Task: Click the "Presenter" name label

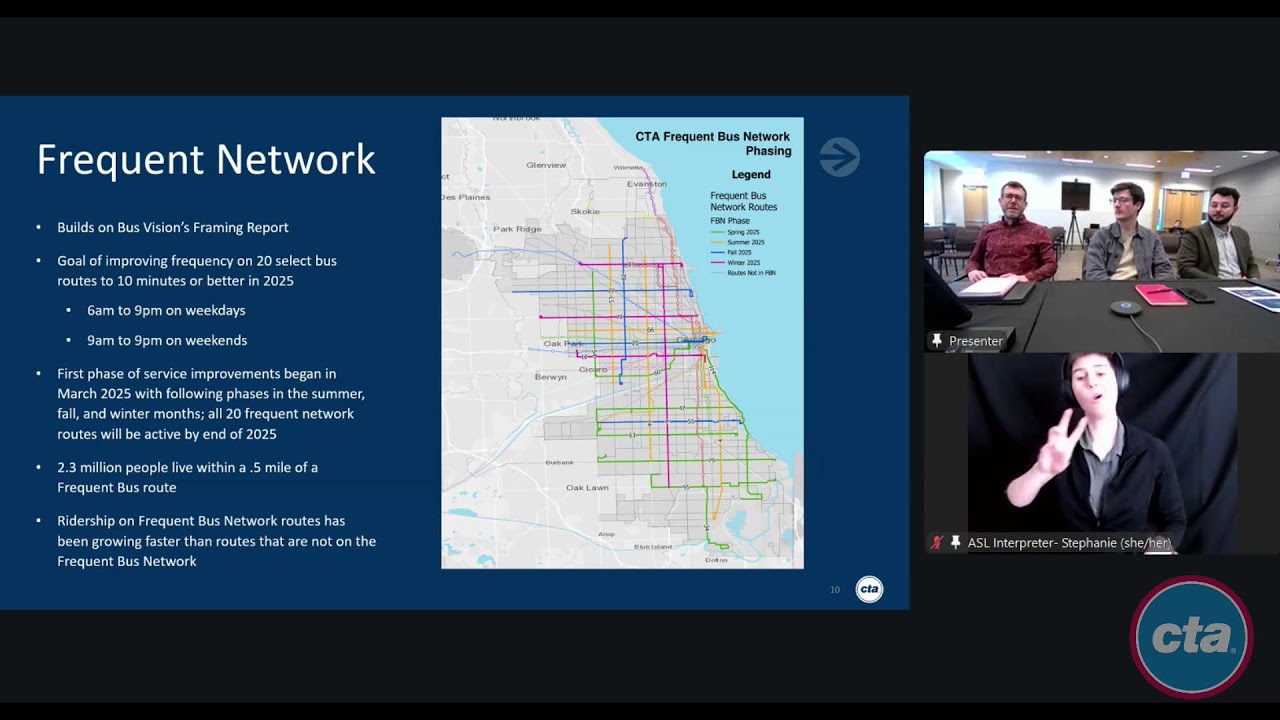Action: 976,341
